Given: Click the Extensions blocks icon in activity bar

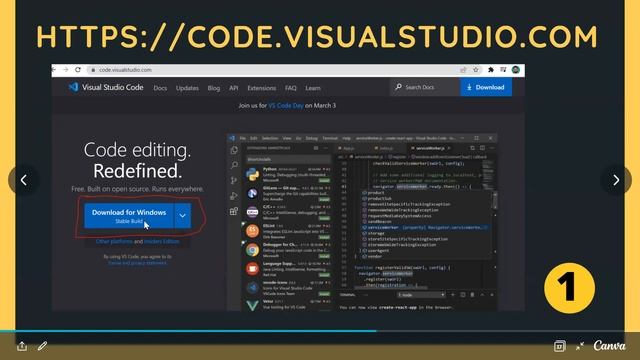Looking at the screenshot, I should (x=234, y=211).
